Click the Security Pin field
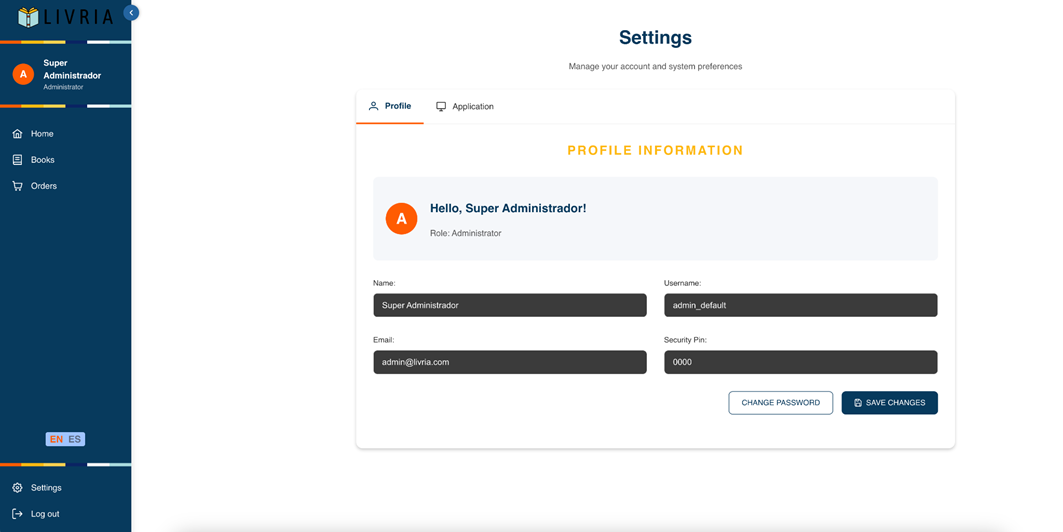The height and width of the screenshot is (532, 1063). tap(801, 362)
